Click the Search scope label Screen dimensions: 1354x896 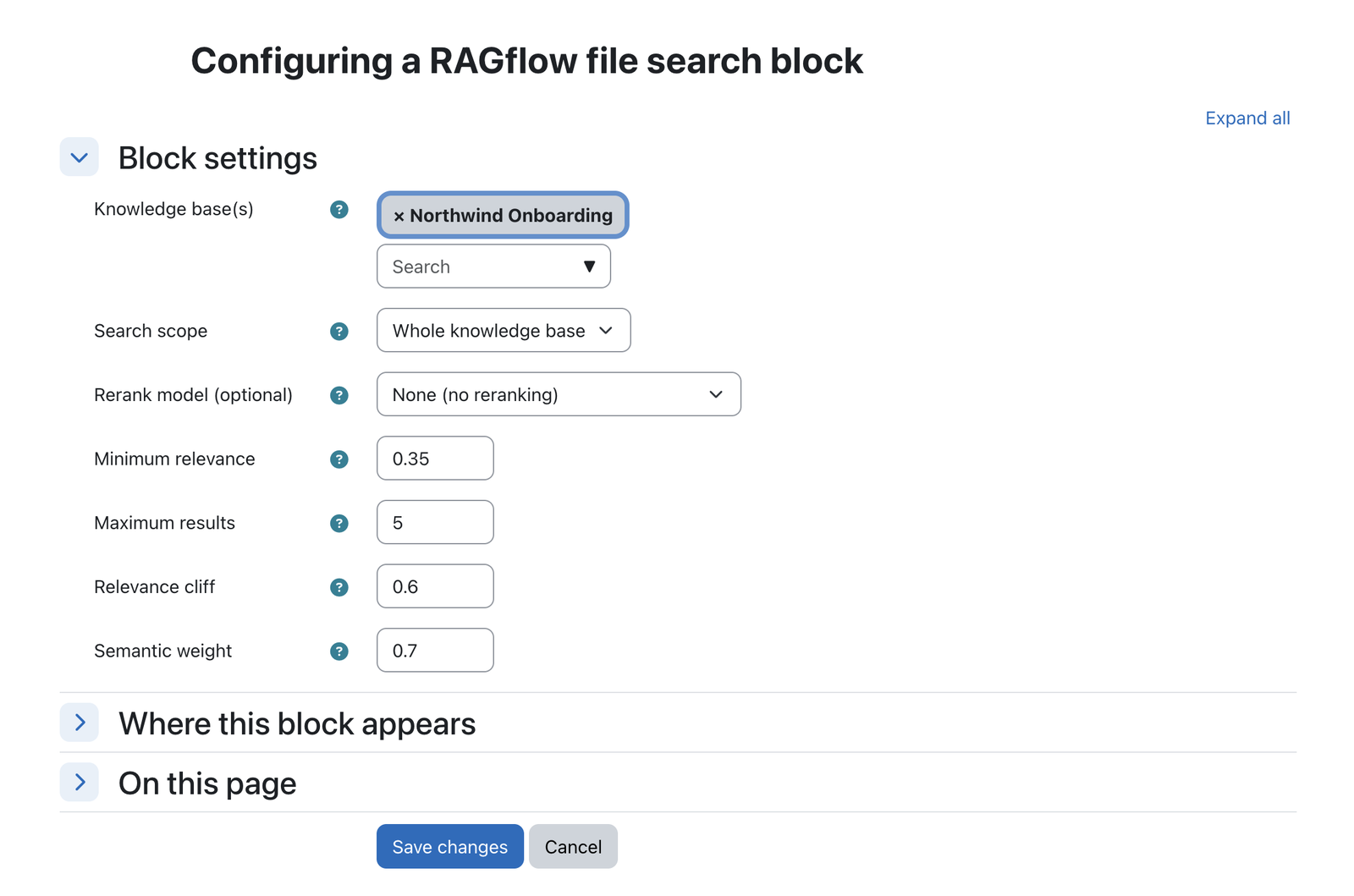[x=151, y=331]
